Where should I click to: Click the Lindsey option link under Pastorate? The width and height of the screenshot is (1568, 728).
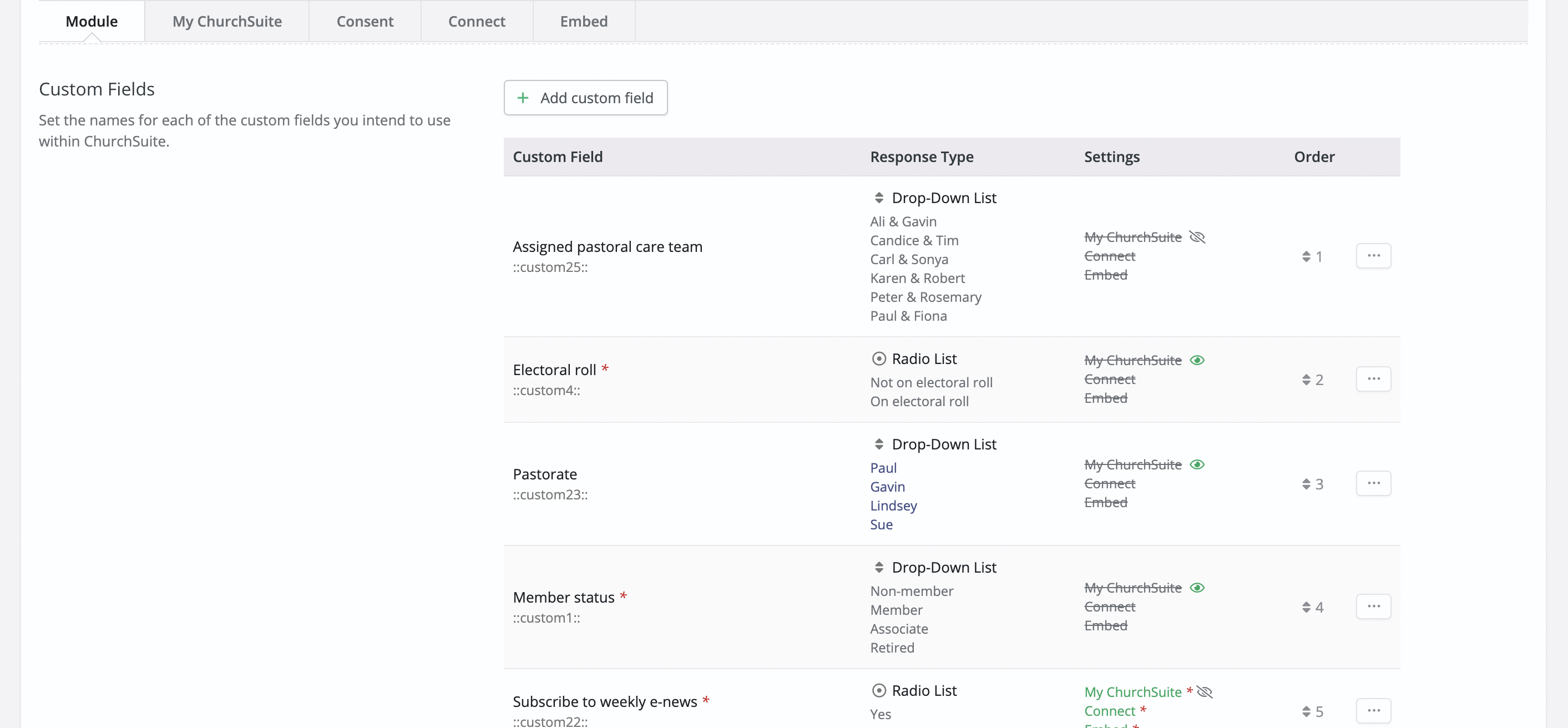point(893,505)
